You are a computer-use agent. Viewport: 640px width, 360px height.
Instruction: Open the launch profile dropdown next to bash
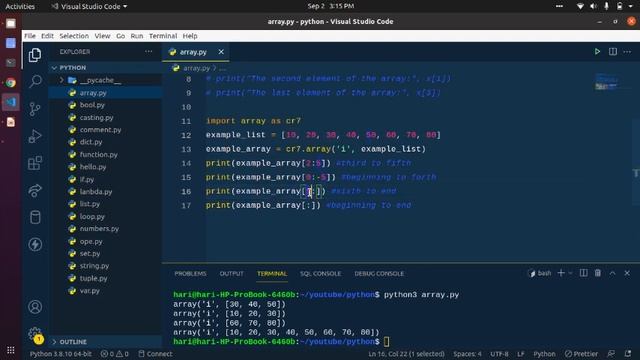point(571,273)
